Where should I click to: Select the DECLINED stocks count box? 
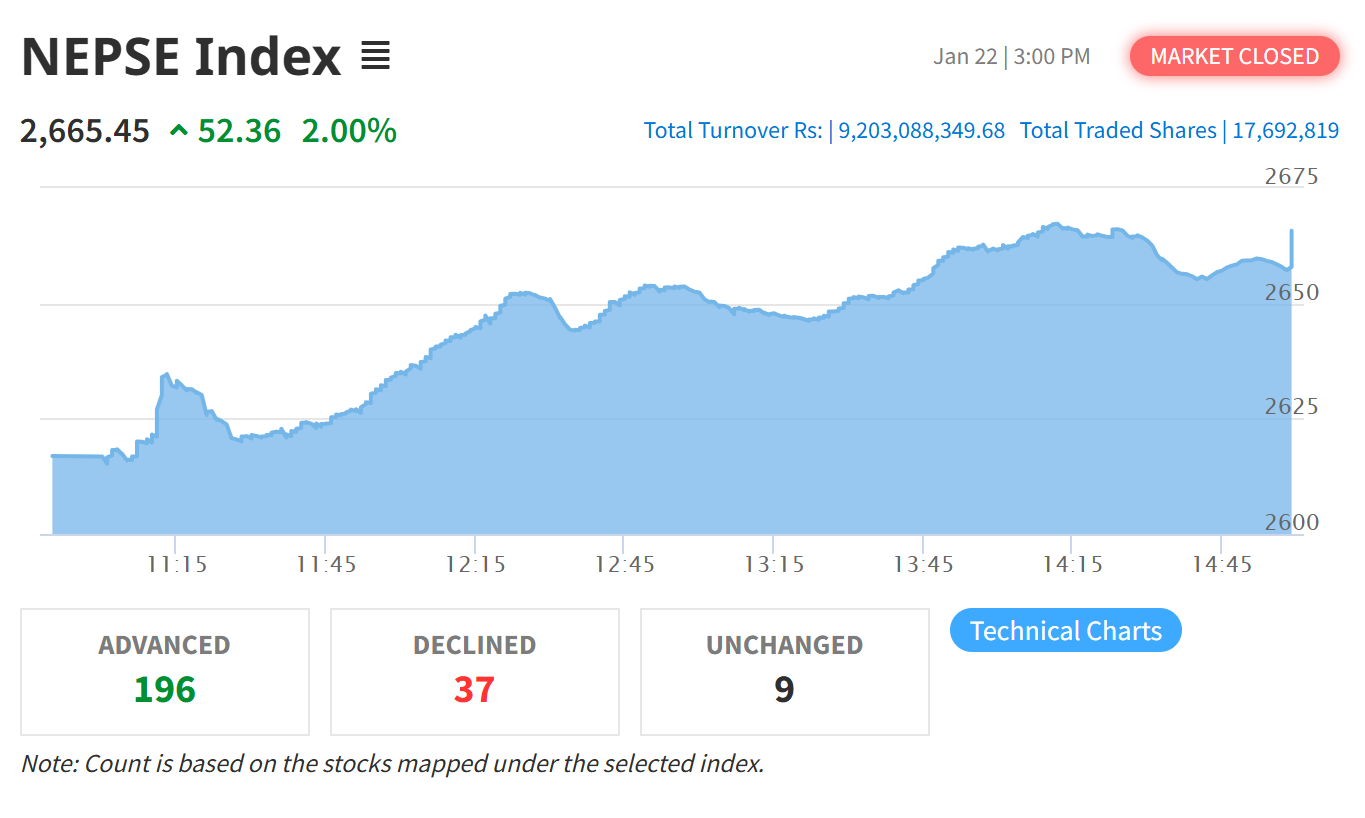point(475,672)
